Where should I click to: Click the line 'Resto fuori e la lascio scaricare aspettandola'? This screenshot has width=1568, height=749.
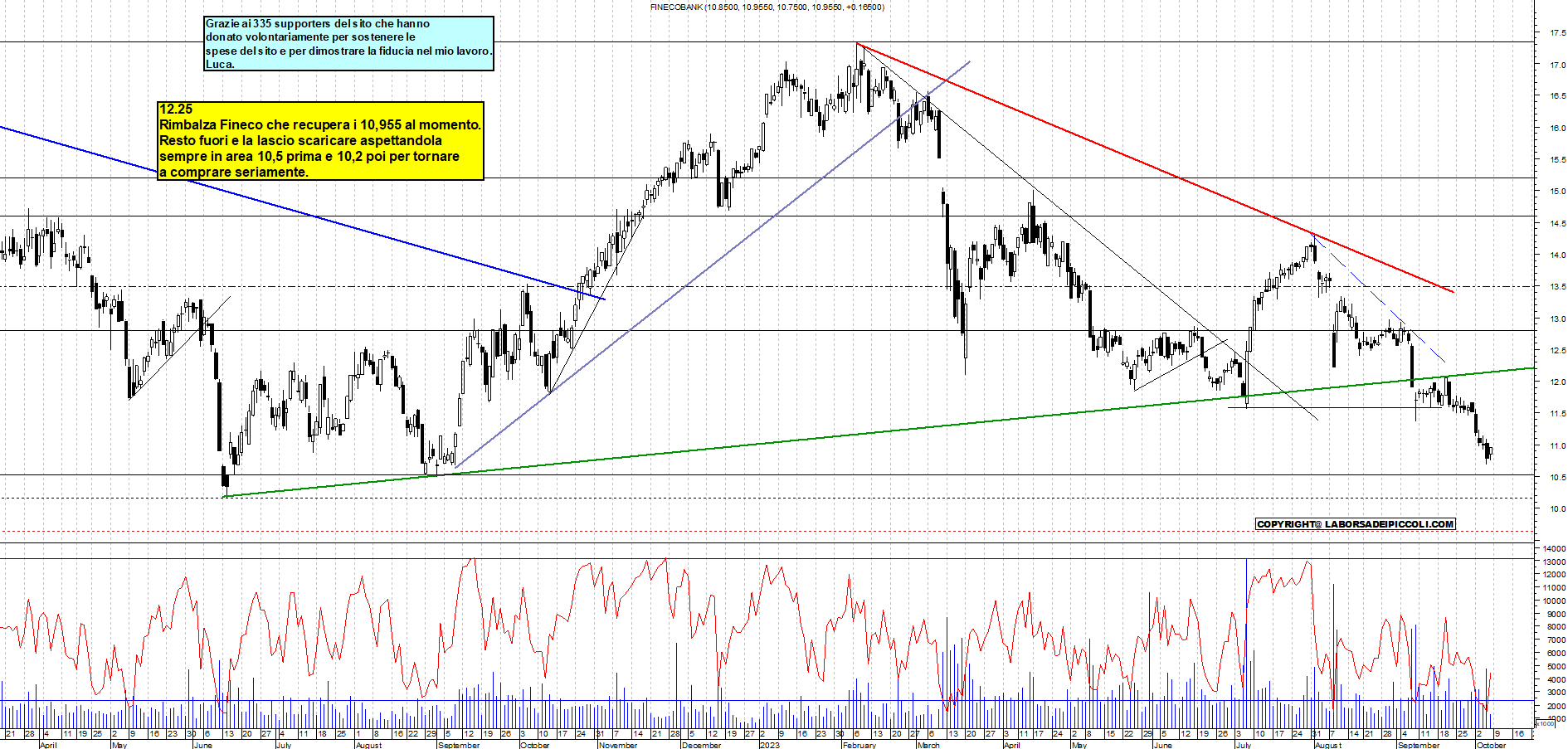[300, 140]
